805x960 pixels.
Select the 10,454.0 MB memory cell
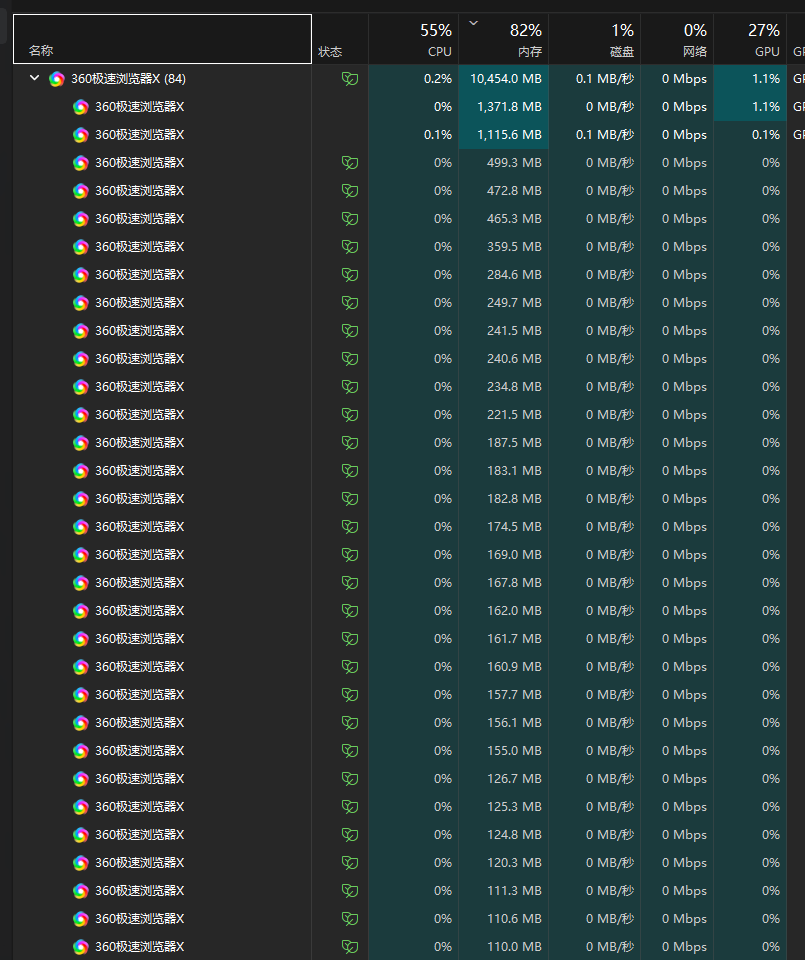(503, 78)
